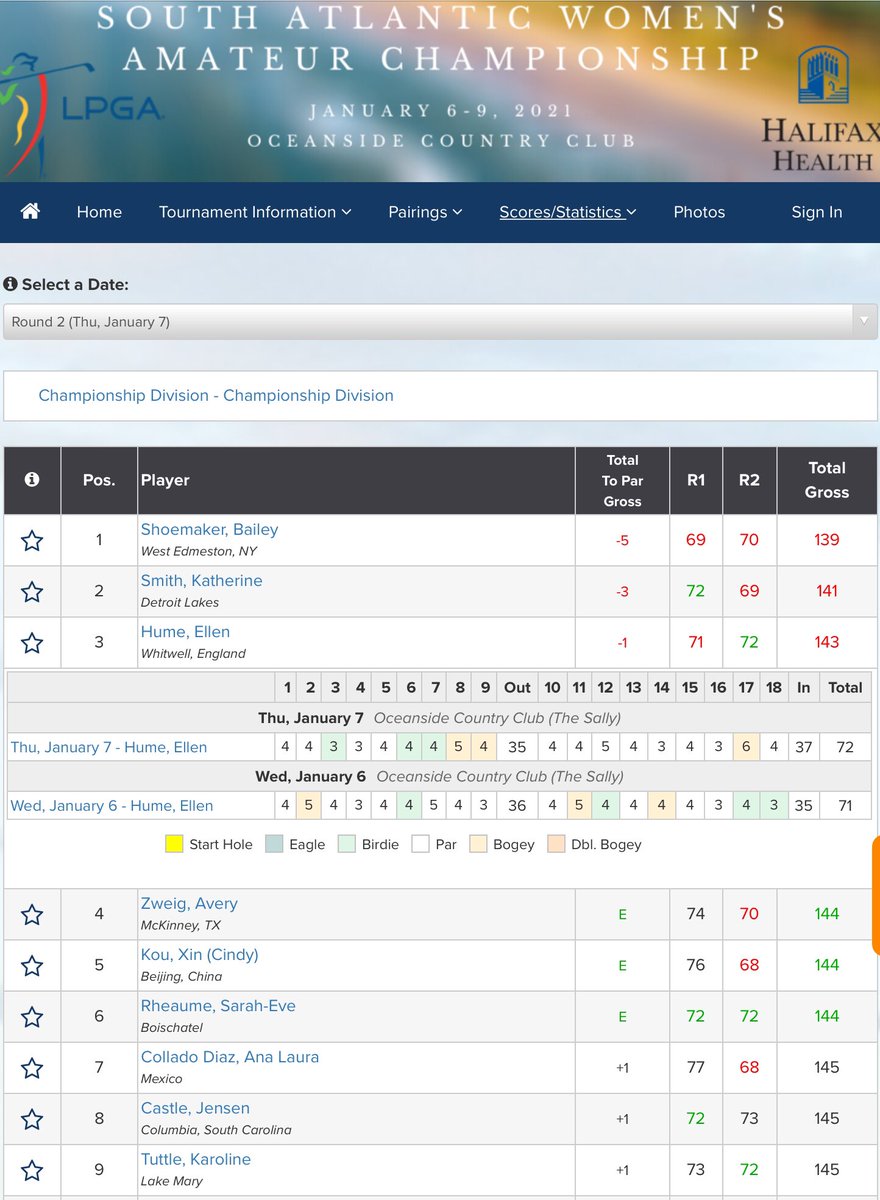Click the Out column header in scorecard
This screenshot has width=880, height=1200.
(517, 687)
